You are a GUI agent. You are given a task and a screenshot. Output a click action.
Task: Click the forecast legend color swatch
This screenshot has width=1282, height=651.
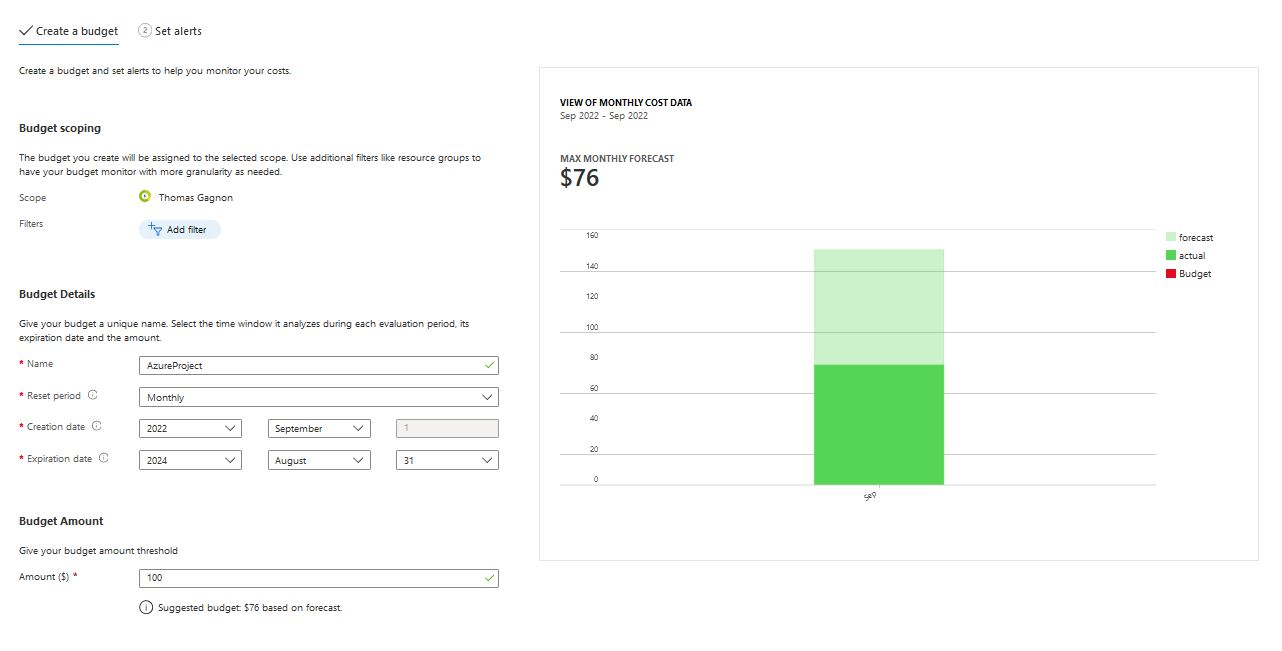(x=1171, y=237)
